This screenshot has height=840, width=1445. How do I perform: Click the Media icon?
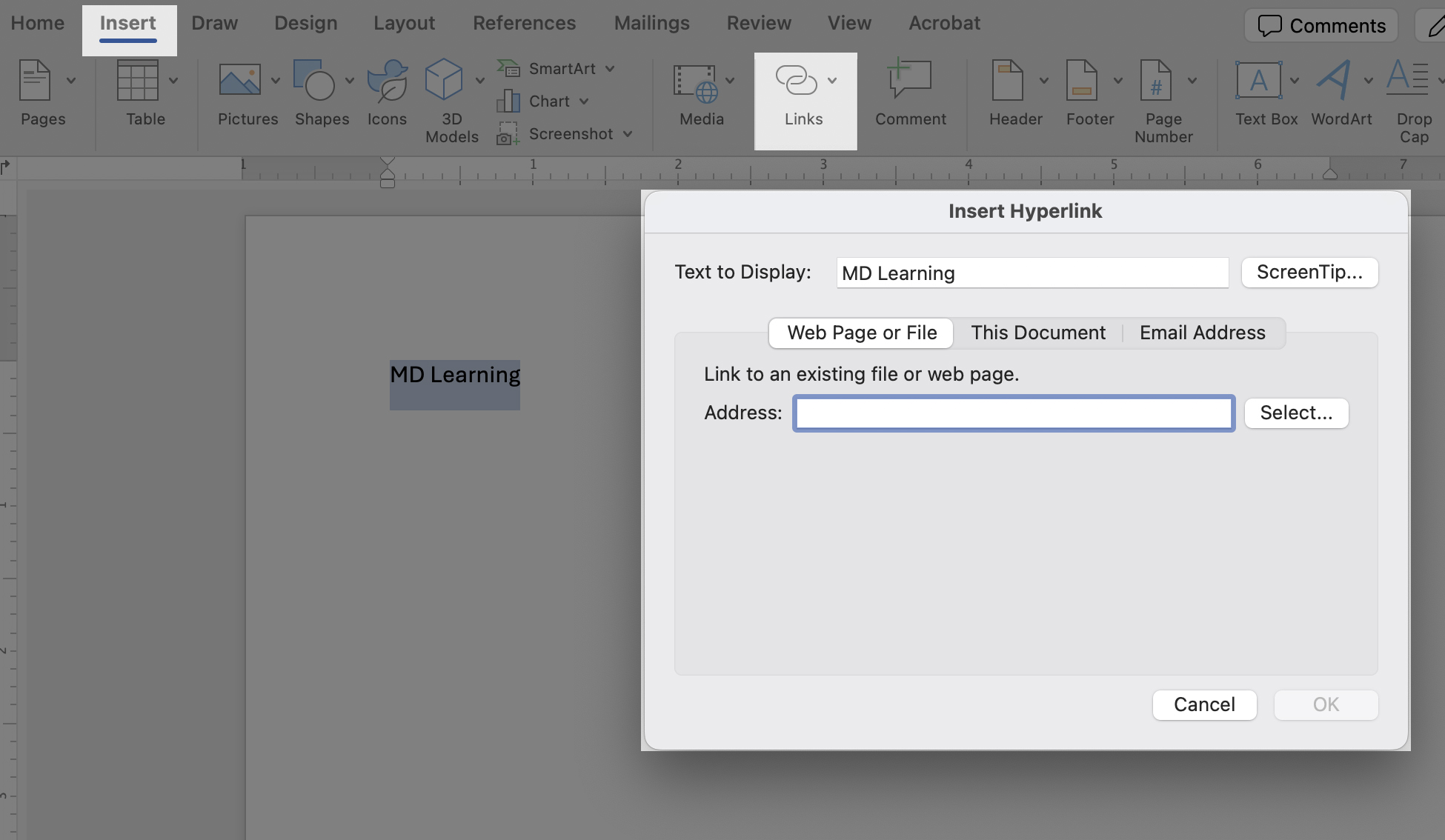coord(694,81)
